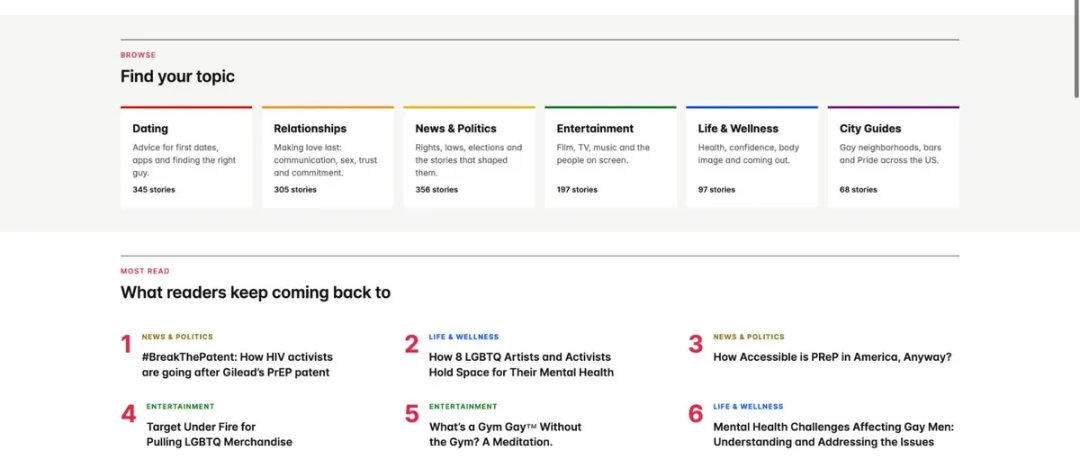
Task: Click rank number 2 in Most Read
Action: pyautogui.click(x=411, y=345)
